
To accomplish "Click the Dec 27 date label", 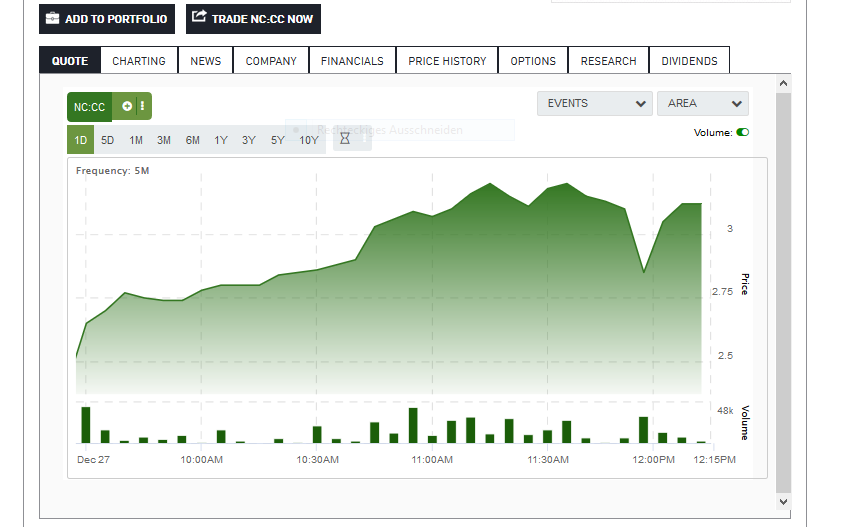I will (x=93, y=460).
